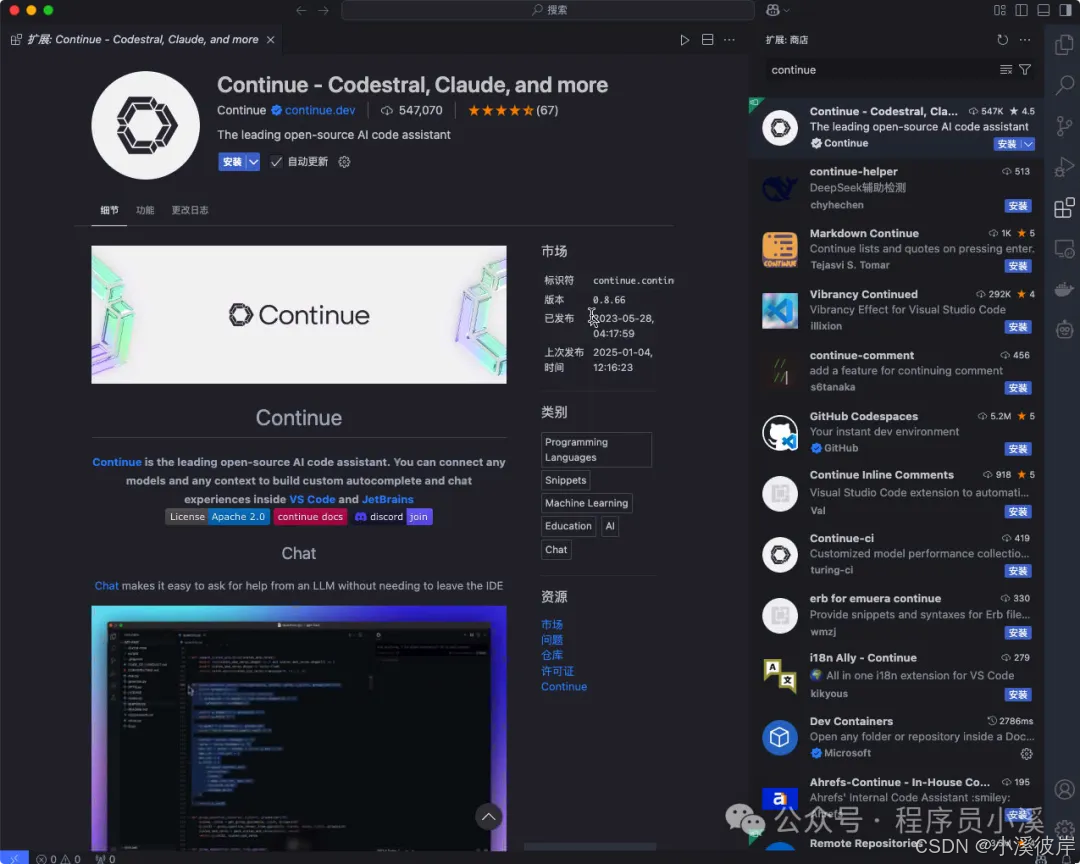Install the continue-helper extension
The width and height of the screenshot is (1080, 864).
click(x=1018, y=206)
